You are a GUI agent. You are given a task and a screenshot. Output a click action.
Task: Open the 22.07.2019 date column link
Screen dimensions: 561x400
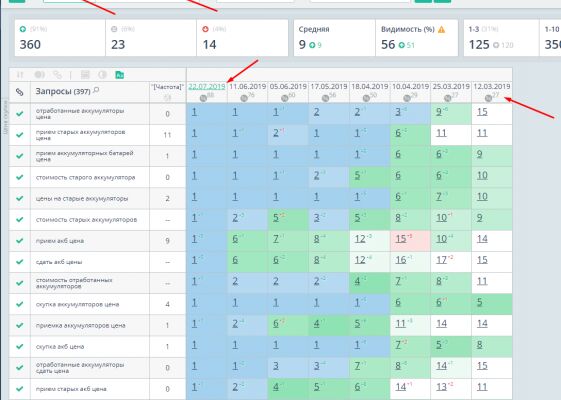pos(207,87)
